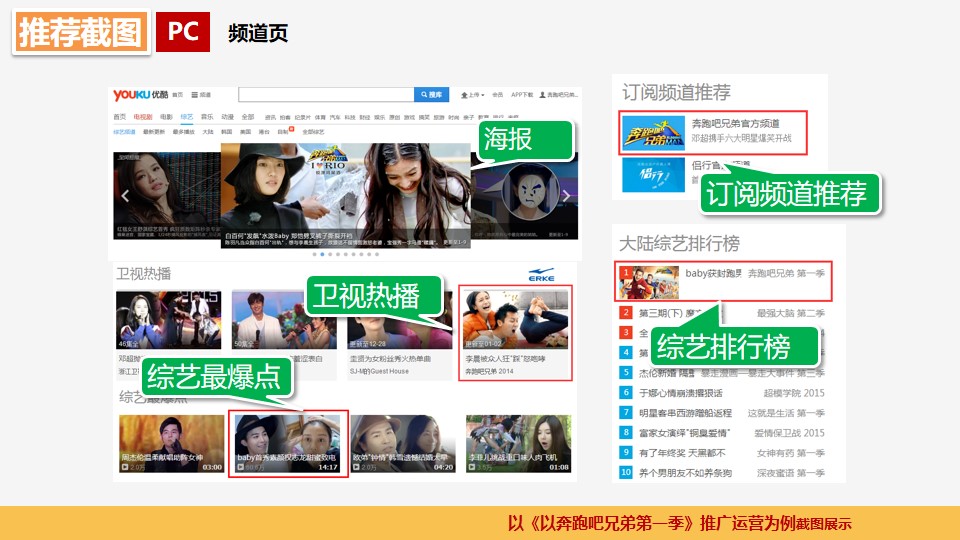Open the 更新至01-02 奔跑吧兄弟 thumbnail
Viewport: 960px width, 540px height.
tap(516, 320)
